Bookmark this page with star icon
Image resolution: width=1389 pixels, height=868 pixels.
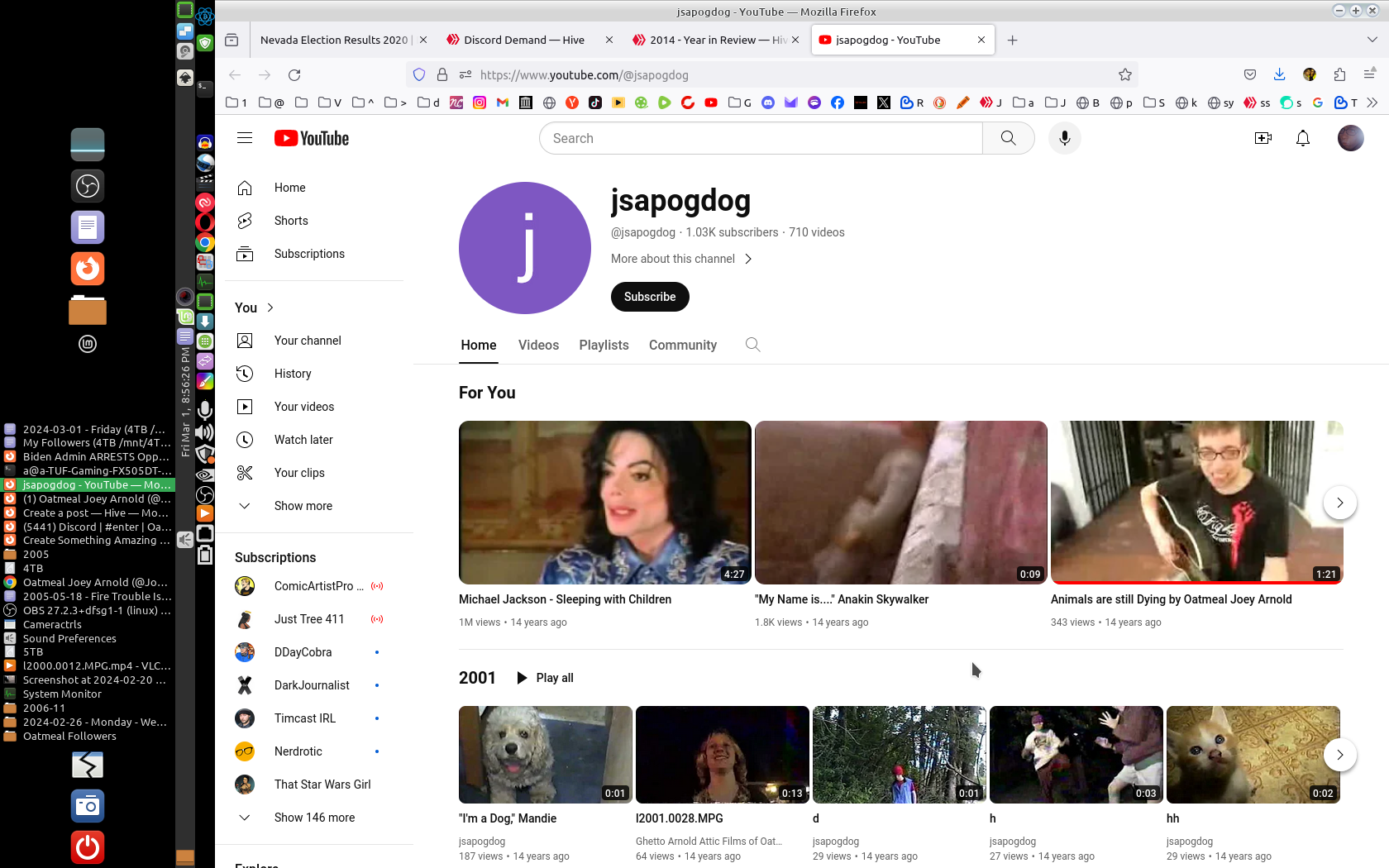point(1124,74)
